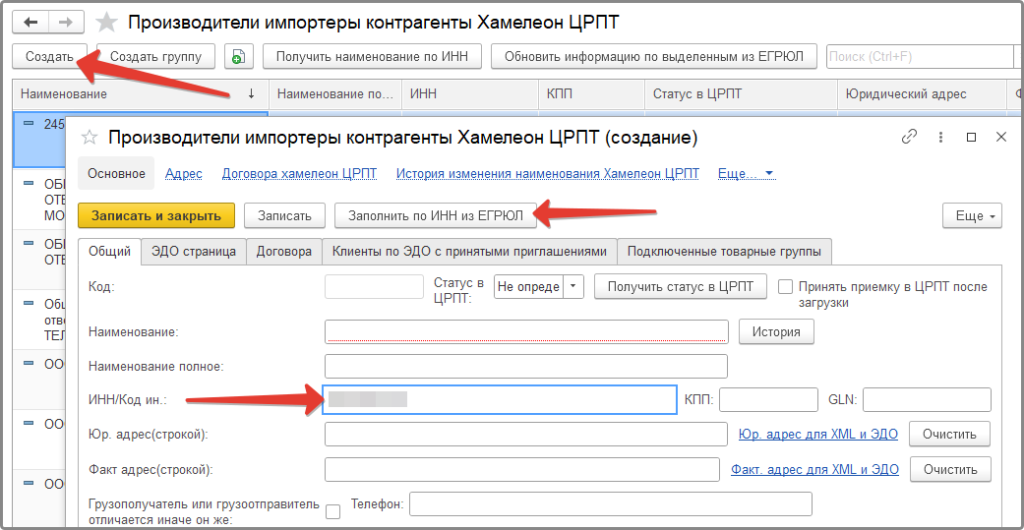This screenshot has width=1024, height=530.
Task: Click Получить наименование по ИНН button
Action: coord(372,57)
